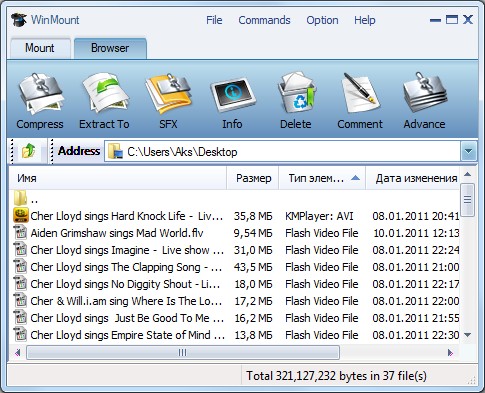Click the horizontal scrollbar thumb
485x393 pixels.
[x=183, y=352]
